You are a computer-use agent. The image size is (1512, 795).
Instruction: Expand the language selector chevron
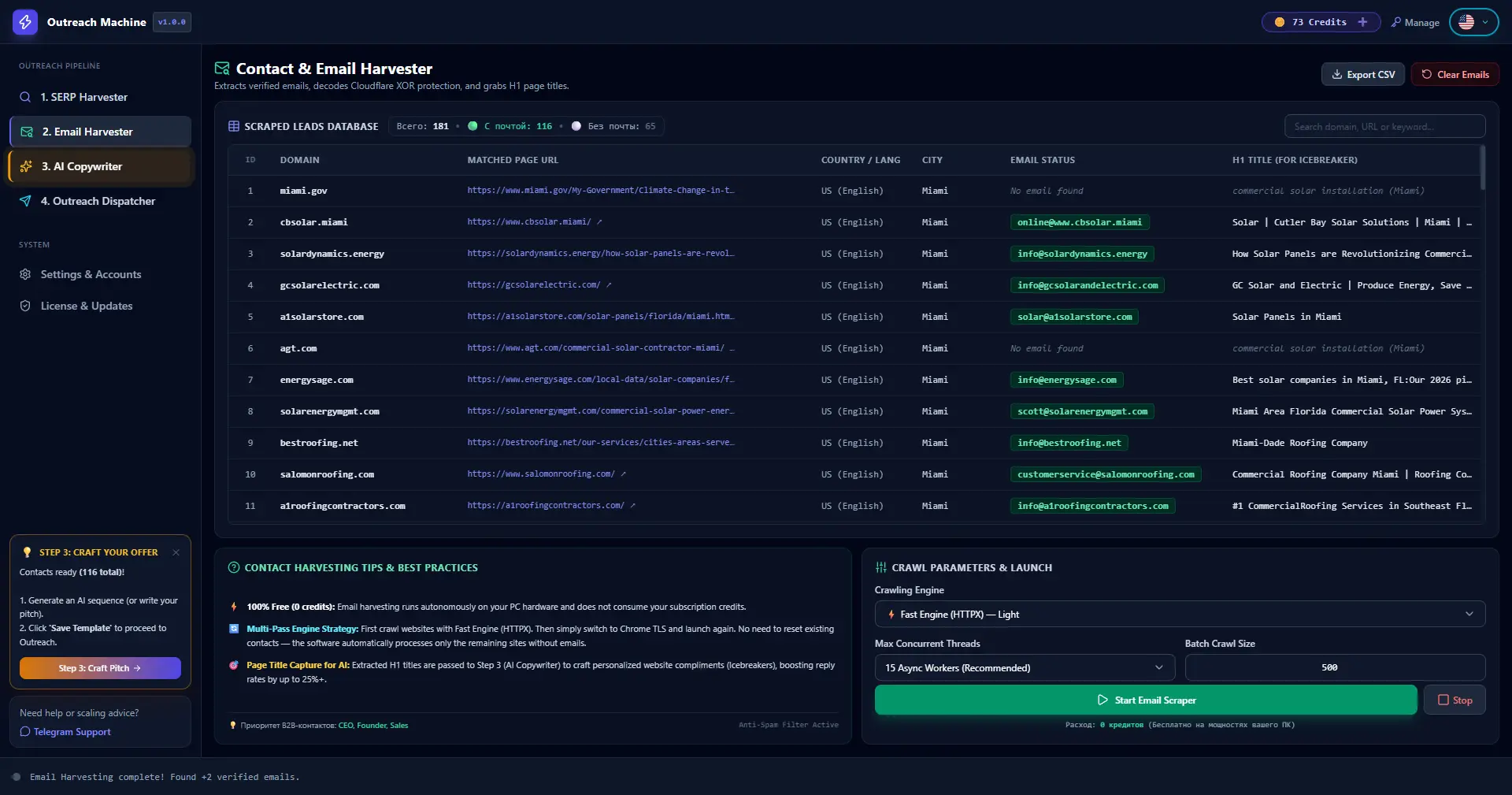(1485, 22)
